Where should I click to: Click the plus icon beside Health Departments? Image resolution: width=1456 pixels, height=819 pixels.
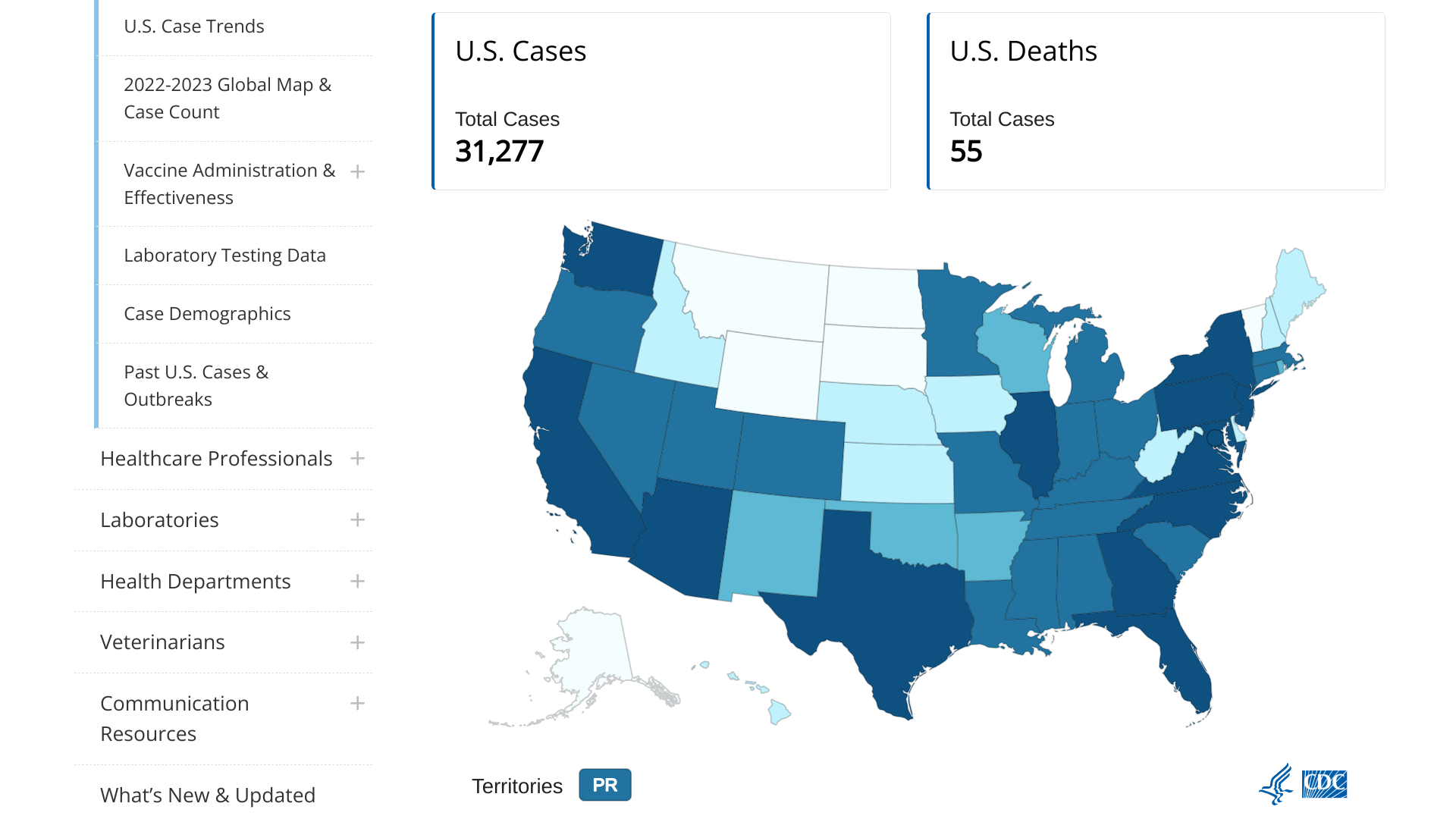[x=357, y=582]
